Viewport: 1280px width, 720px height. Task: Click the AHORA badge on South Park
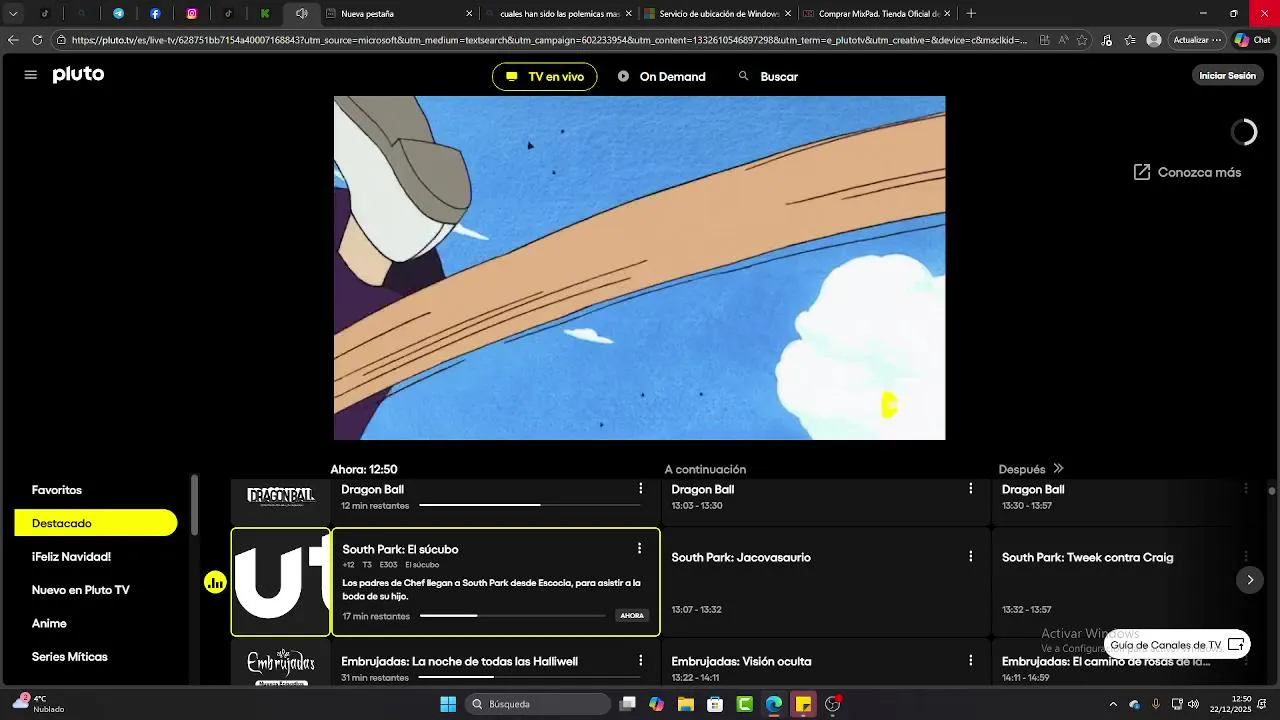tap(632, 616)
